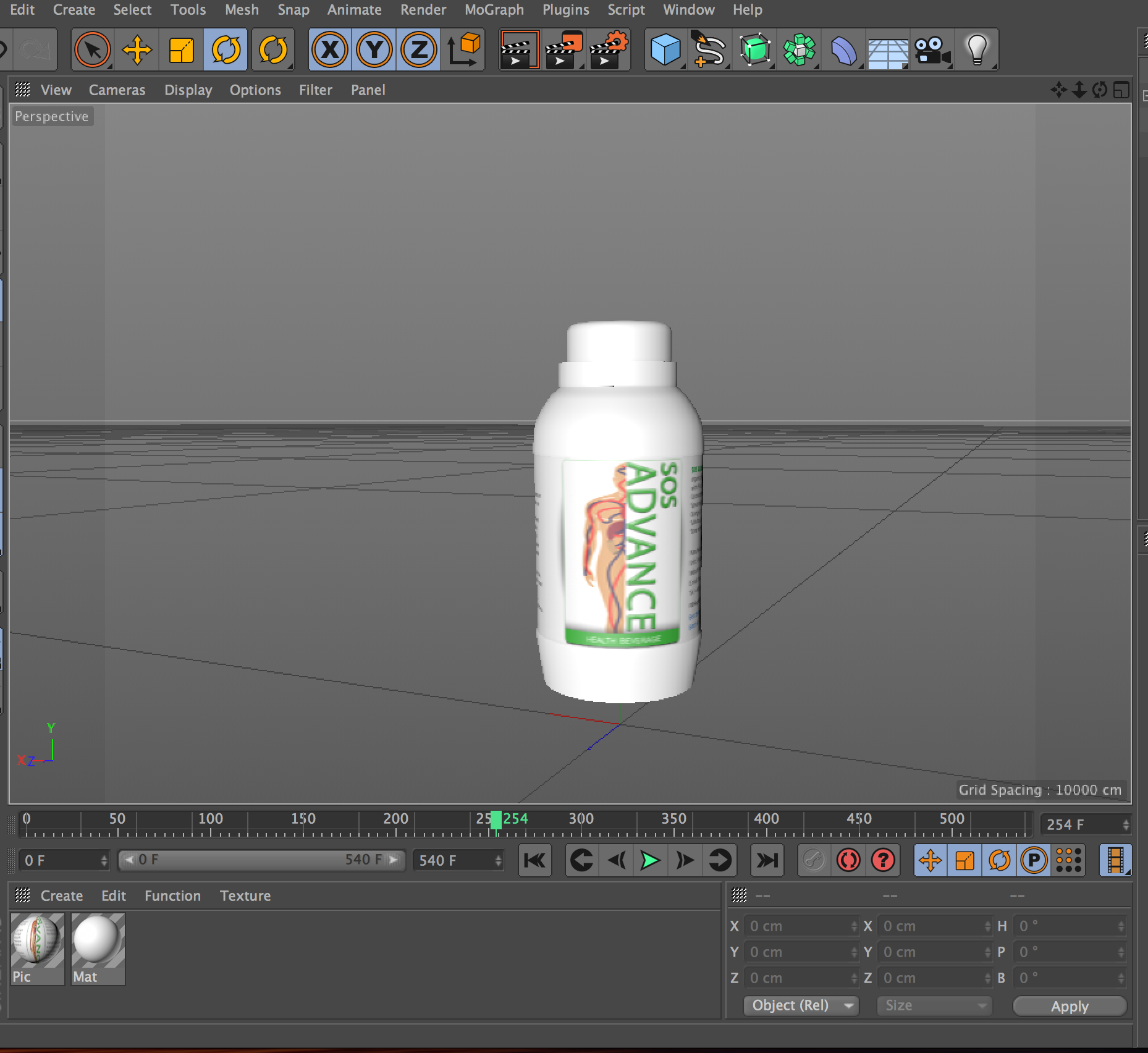Toggle Scale keyframe recording

(964, 860)
